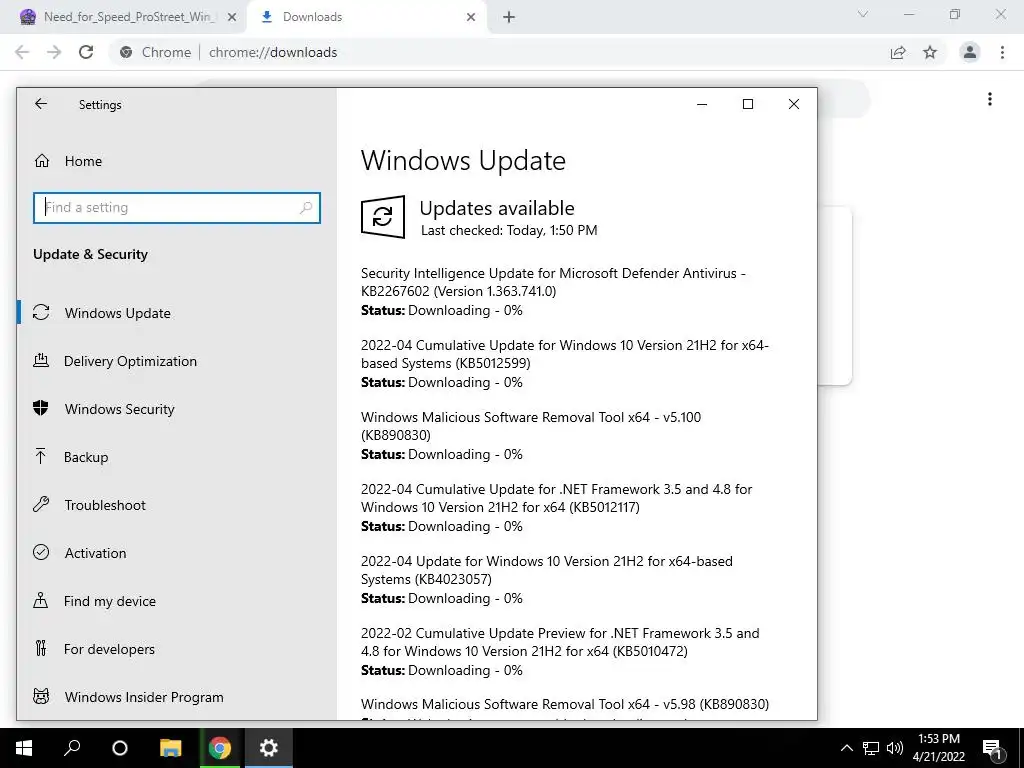Open the Windows Start menu
The image size is (1024, 768).
tap(24, 748)
